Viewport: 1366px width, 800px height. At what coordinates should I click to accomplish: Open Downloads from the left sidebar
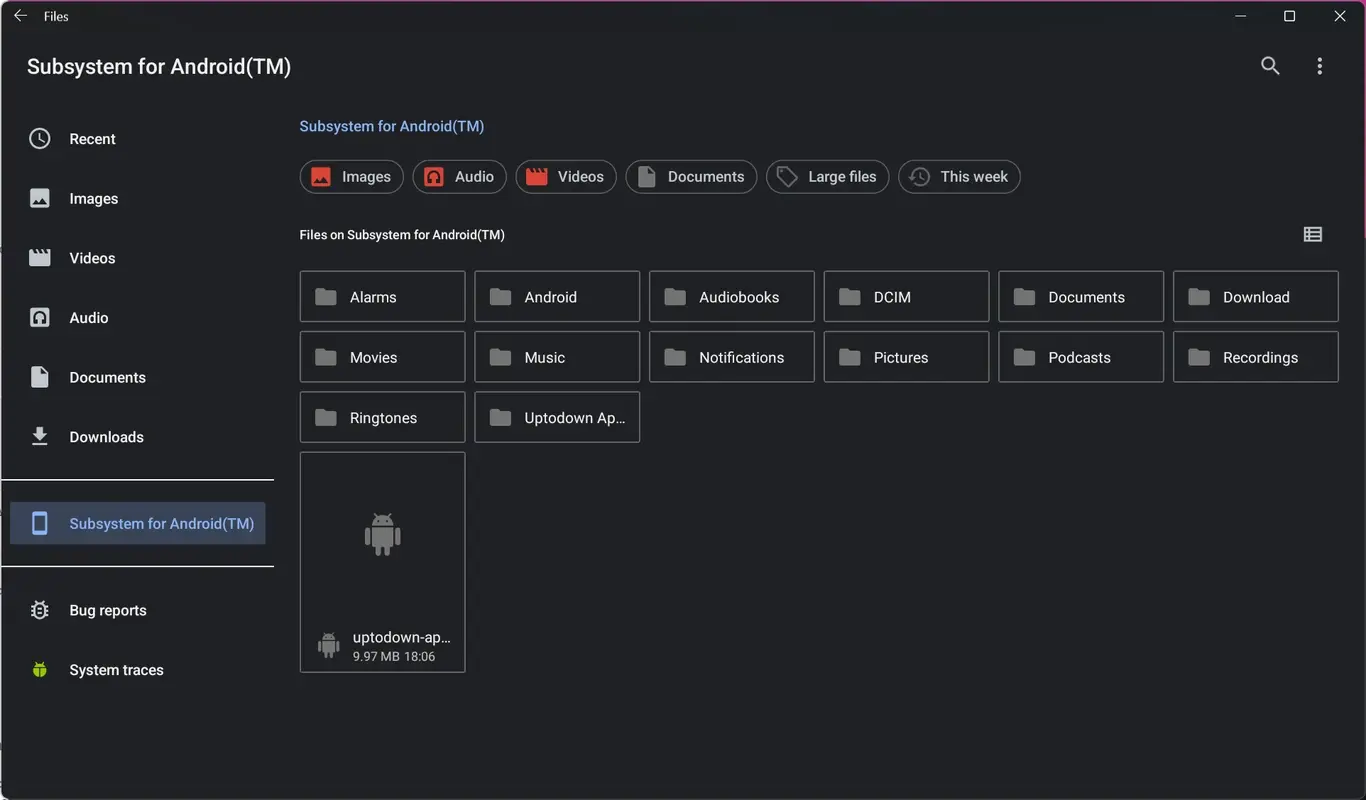(106, 436)
